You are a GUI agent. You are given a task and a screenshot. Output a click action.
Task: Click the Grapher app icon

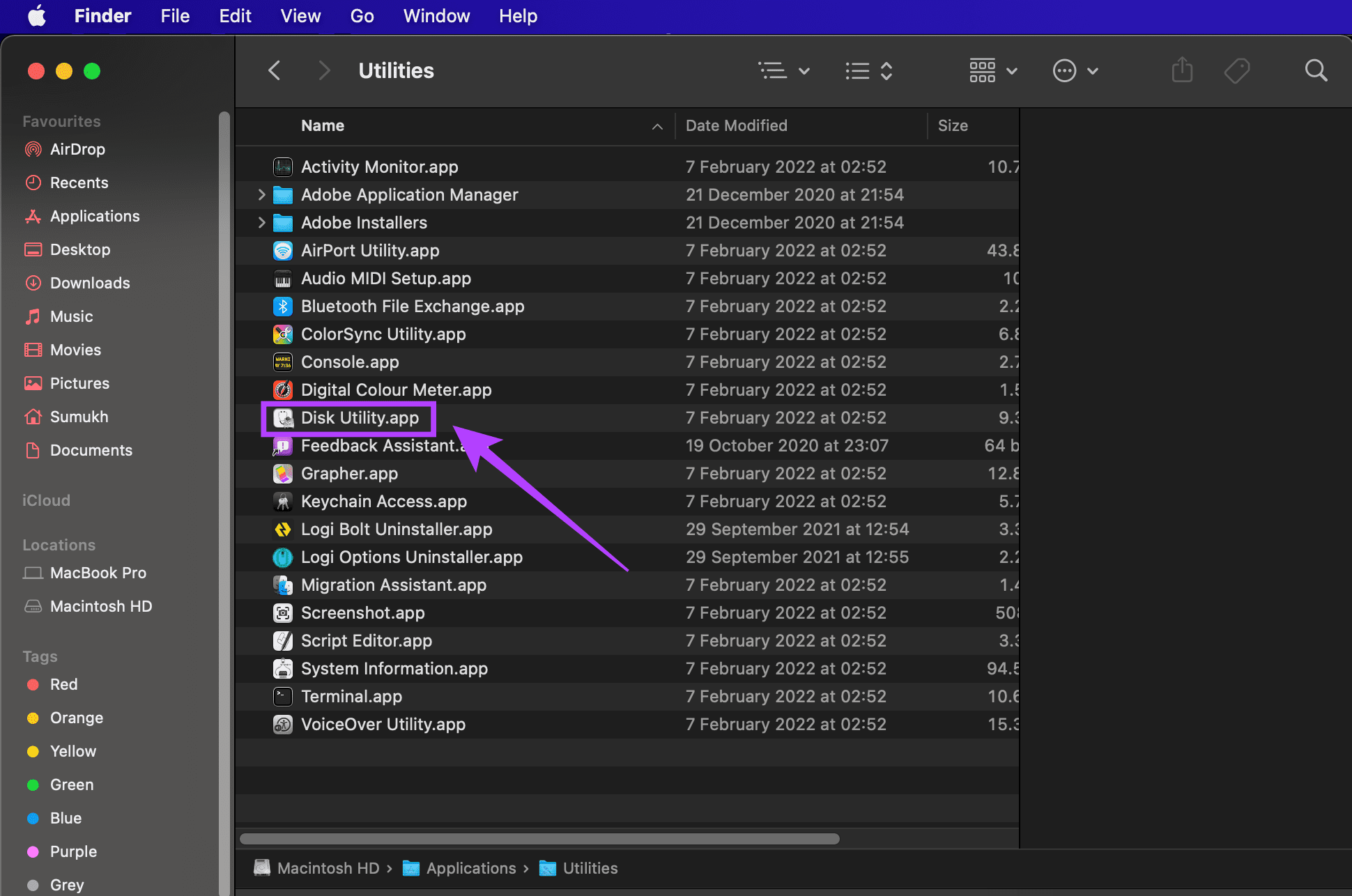point(282,473)
